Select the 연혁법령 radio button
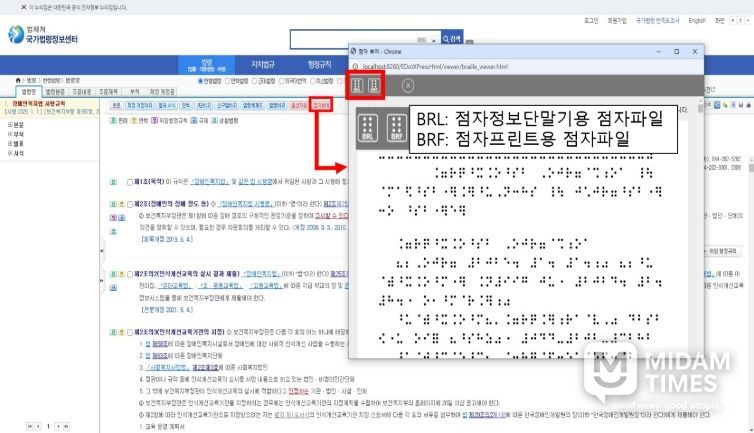754x433 pixels. [x=228, y=81]
